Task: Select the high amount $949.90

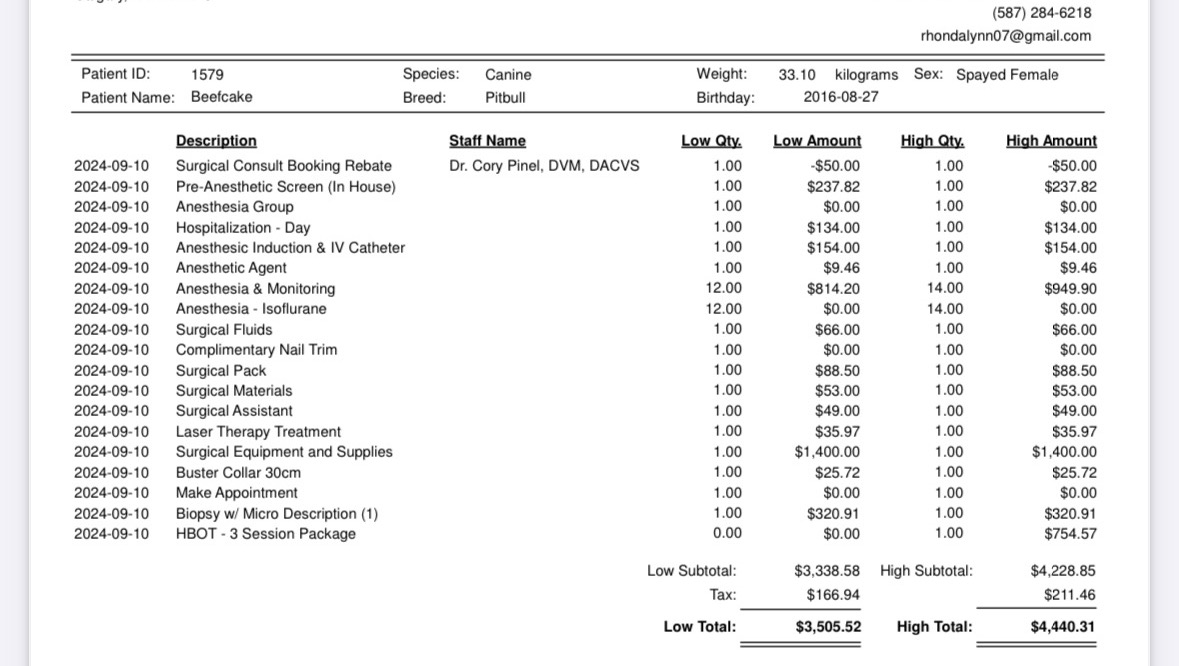Action: tap(1070, 289)
